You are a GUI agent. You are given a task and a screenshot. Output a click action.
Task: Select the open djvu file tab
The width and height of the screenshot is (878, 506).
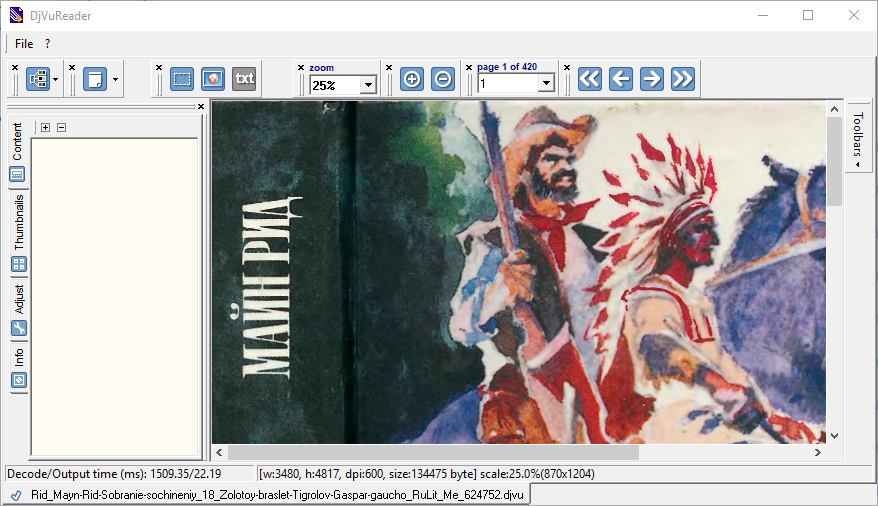coord(267,495)
